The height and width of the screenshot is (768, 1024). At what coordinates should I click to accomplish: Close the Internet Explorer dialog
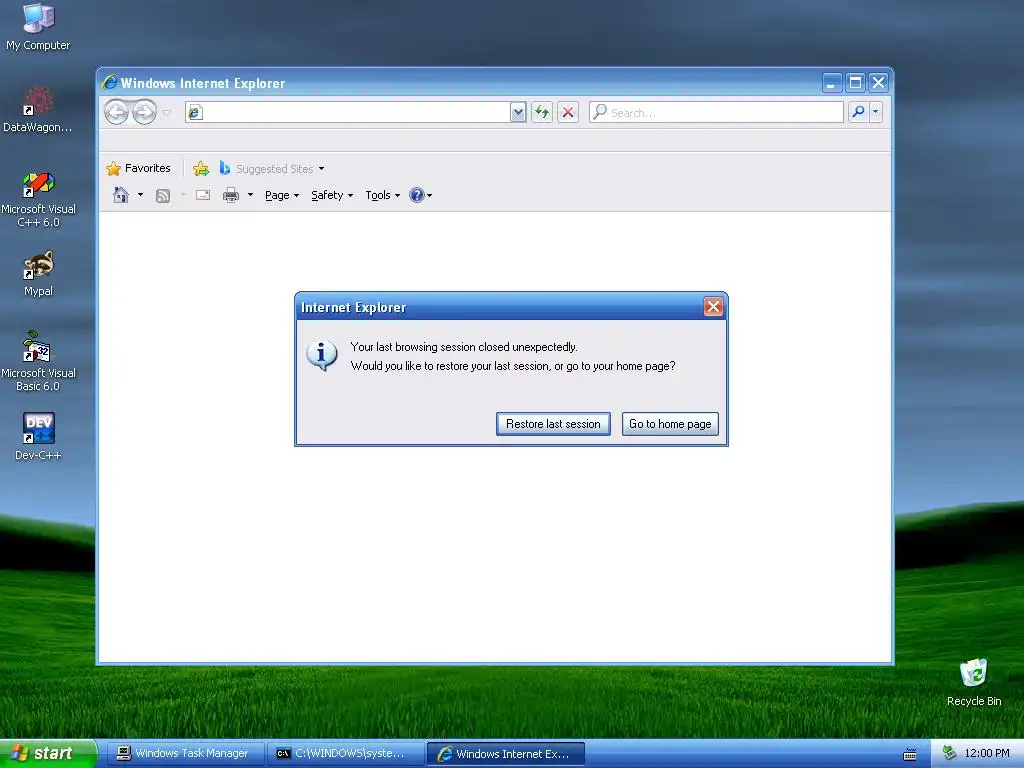713,307
